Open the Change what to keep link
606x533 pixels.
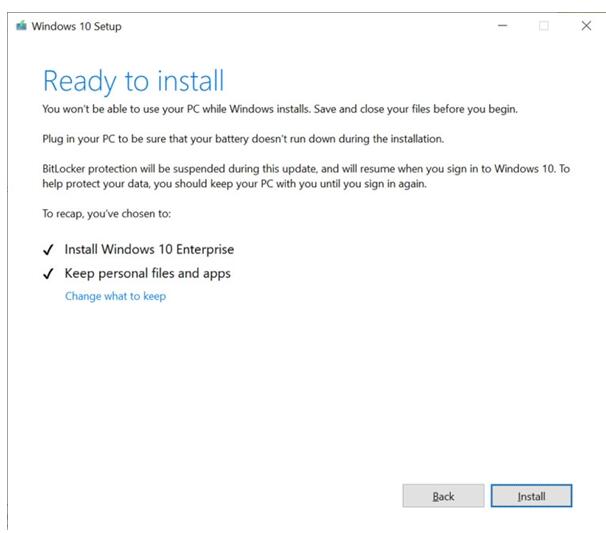tap(115, 296)
